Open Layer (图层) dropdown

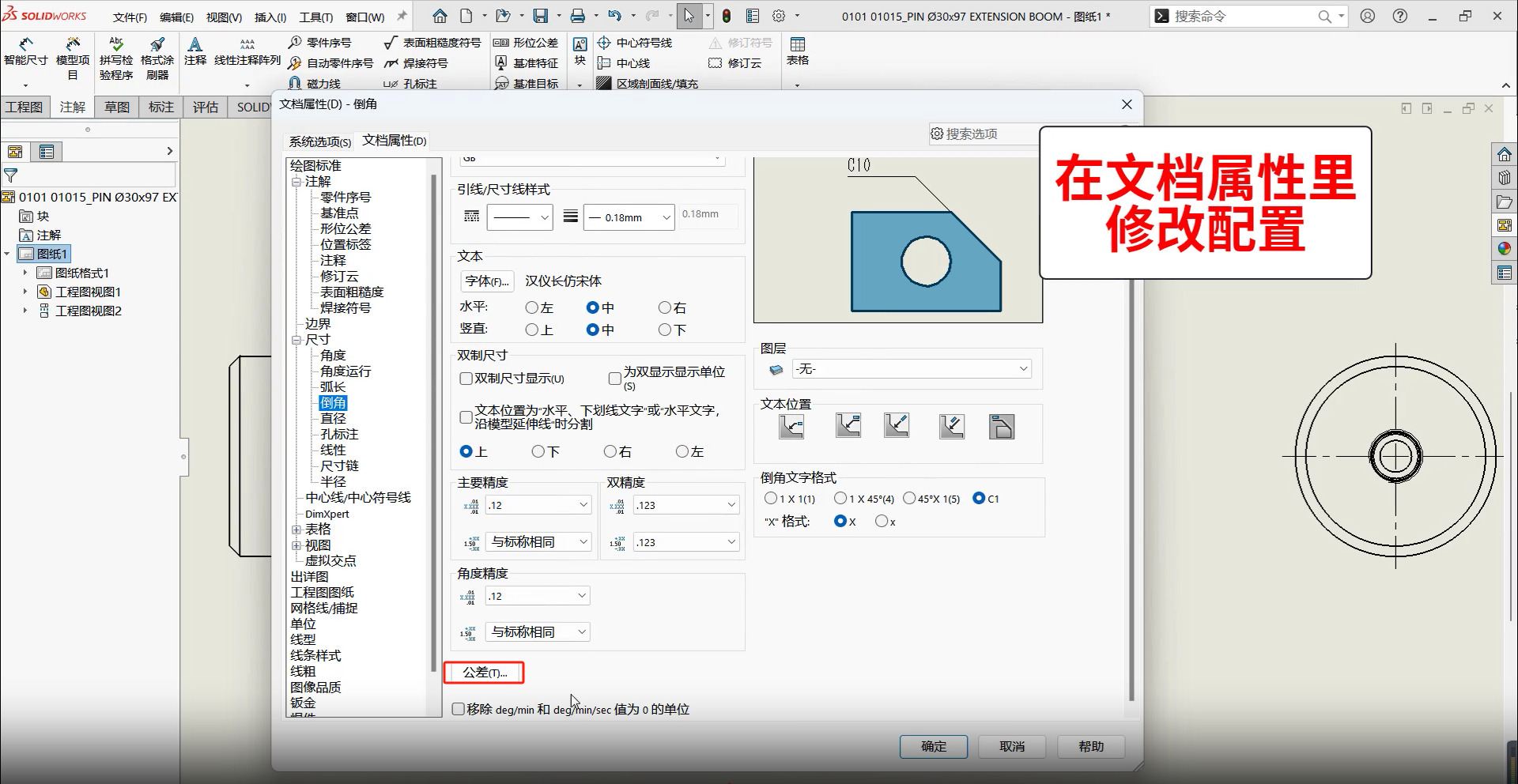912,369
